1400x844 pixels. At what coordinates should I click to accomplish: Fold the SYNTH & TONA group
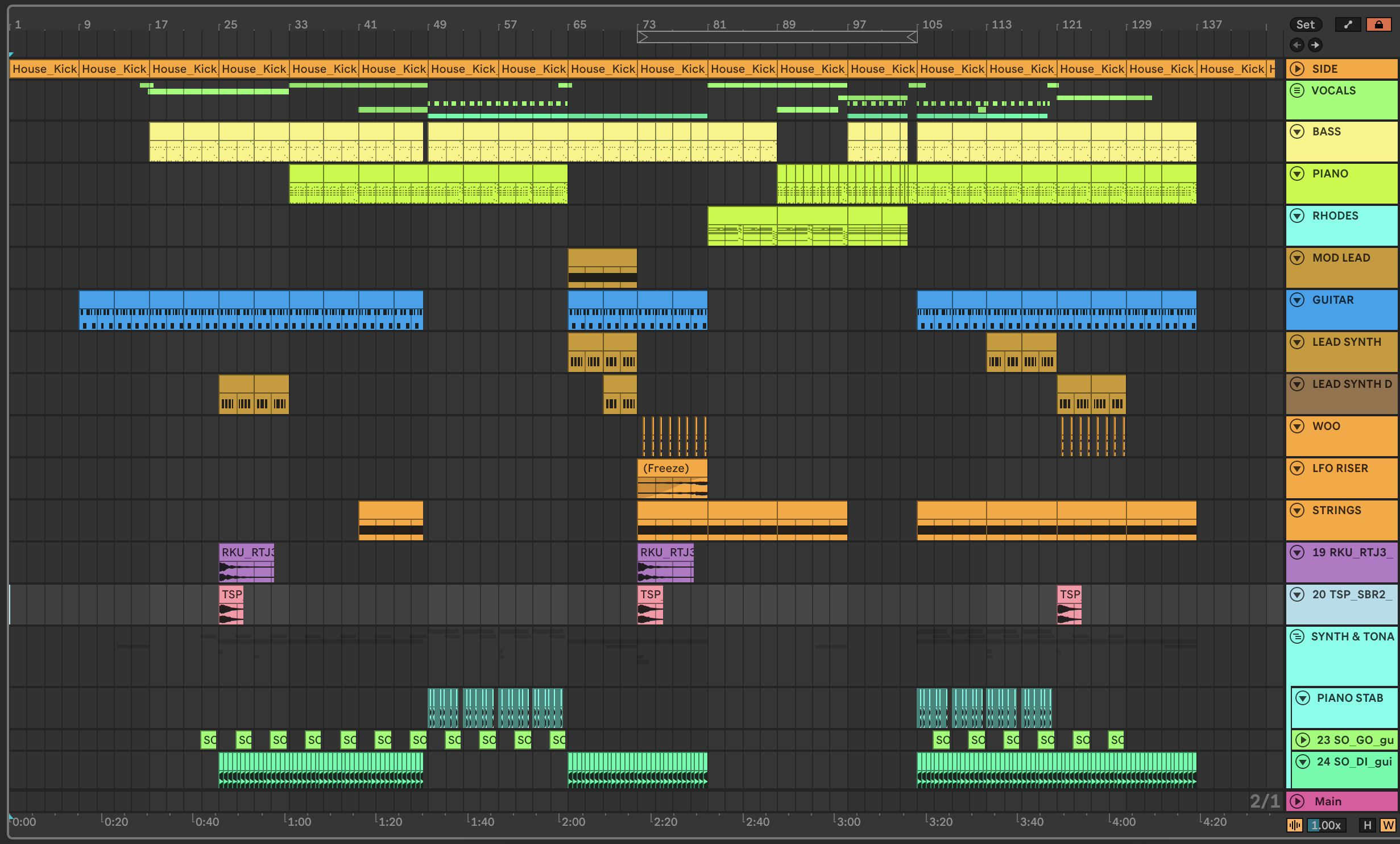click(1297, 636)
